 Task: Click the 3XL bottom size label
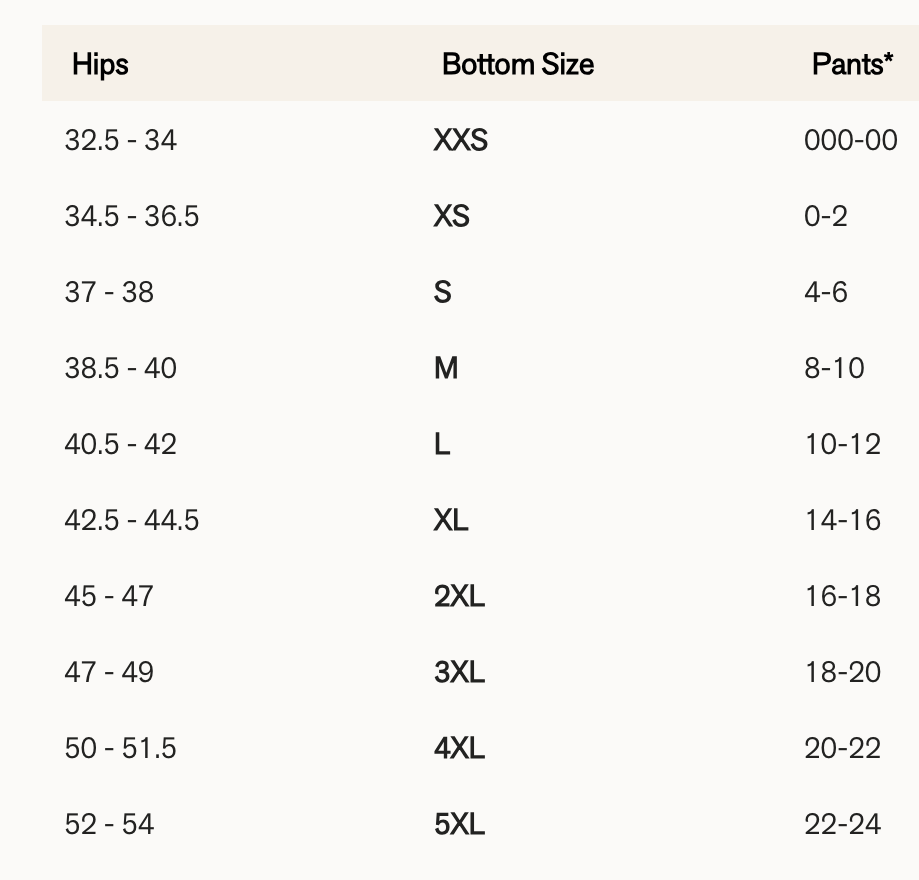[459, 672]
